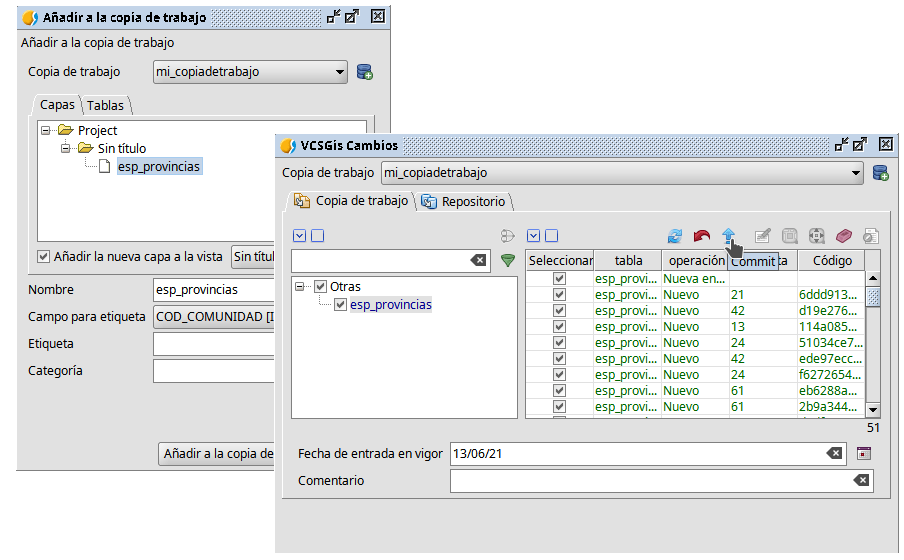Uncheck the Otras group checkbox

(321, 287)
